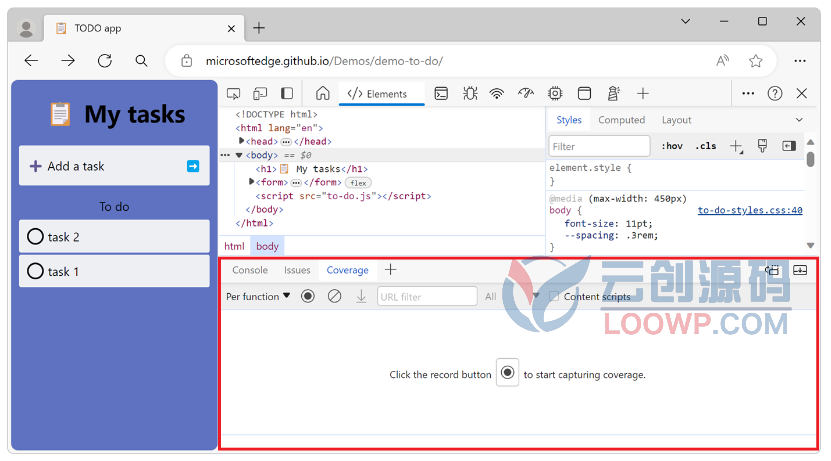Toggle device emulation icon

point(260,94)
